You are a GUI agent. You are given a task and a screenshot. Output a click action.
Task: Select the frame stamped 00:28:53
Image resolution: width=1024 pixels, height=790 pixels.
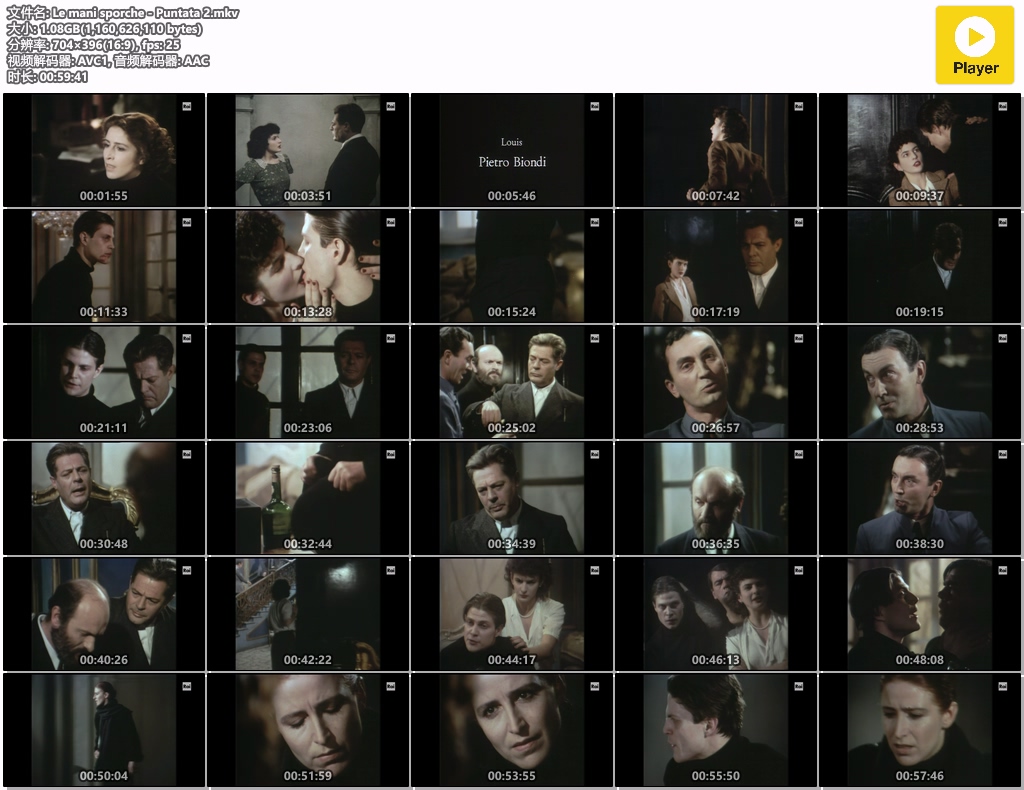(x=920, y=382)
